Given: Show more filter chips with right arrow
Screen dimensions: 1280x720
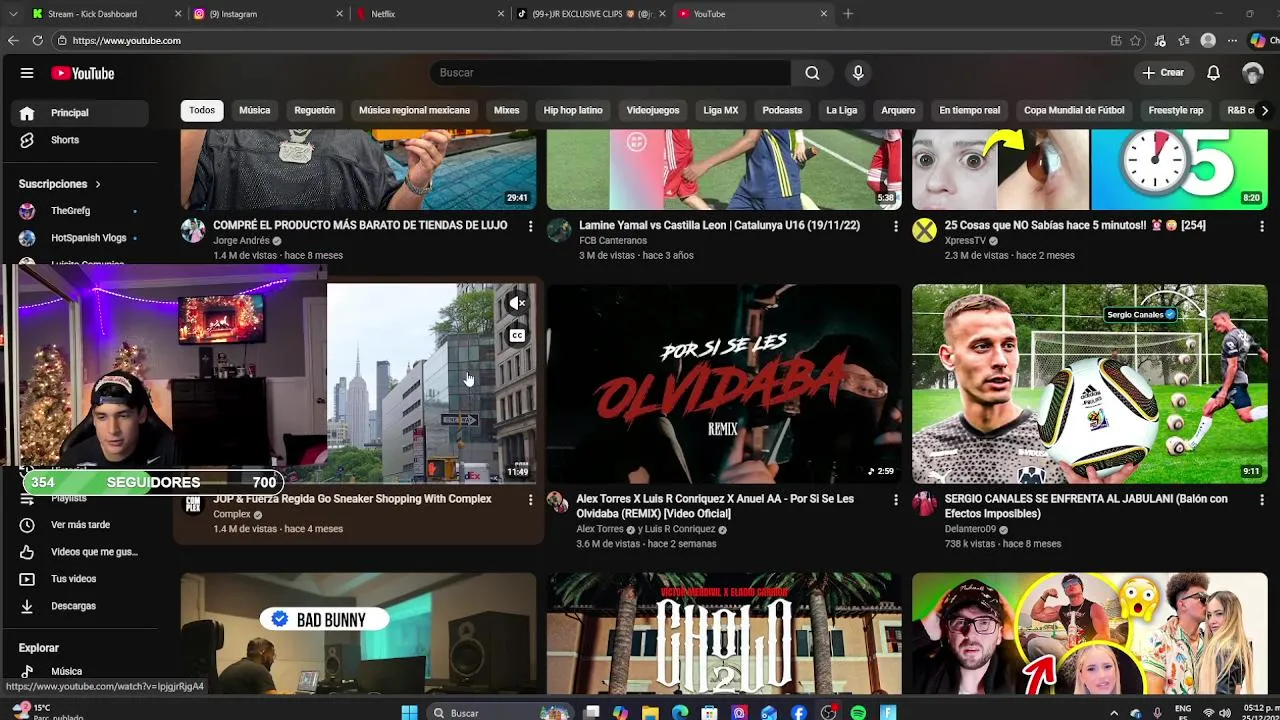Looking at the screenshot, I should click(x=1264, y=111).
